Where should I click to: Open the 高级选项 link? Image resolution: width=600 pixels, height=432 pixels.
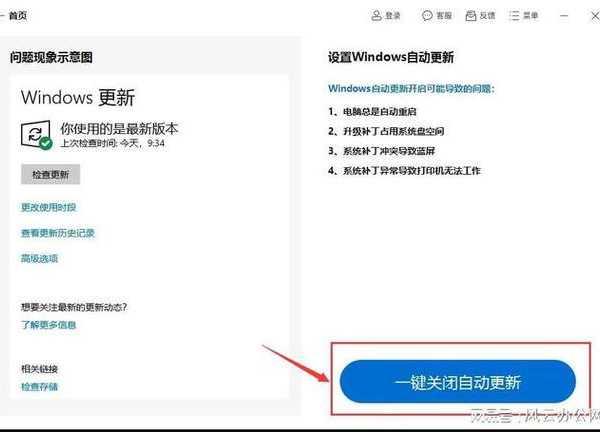tap(39, 259)
